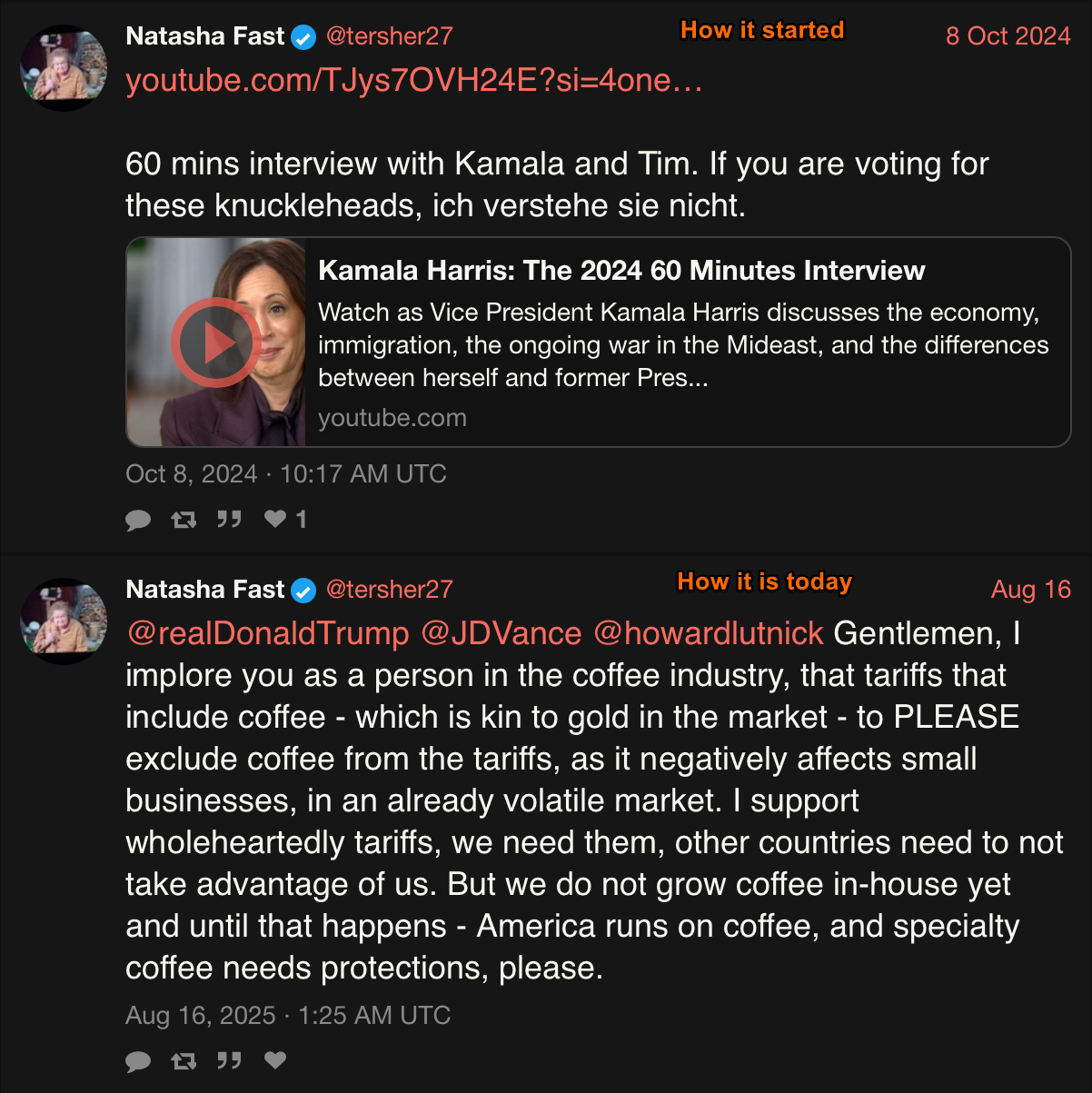1092x1093 pixels.
Task: Quote the Kamala interview tweet
Action: pyautogui.click(x=229, y=520)
